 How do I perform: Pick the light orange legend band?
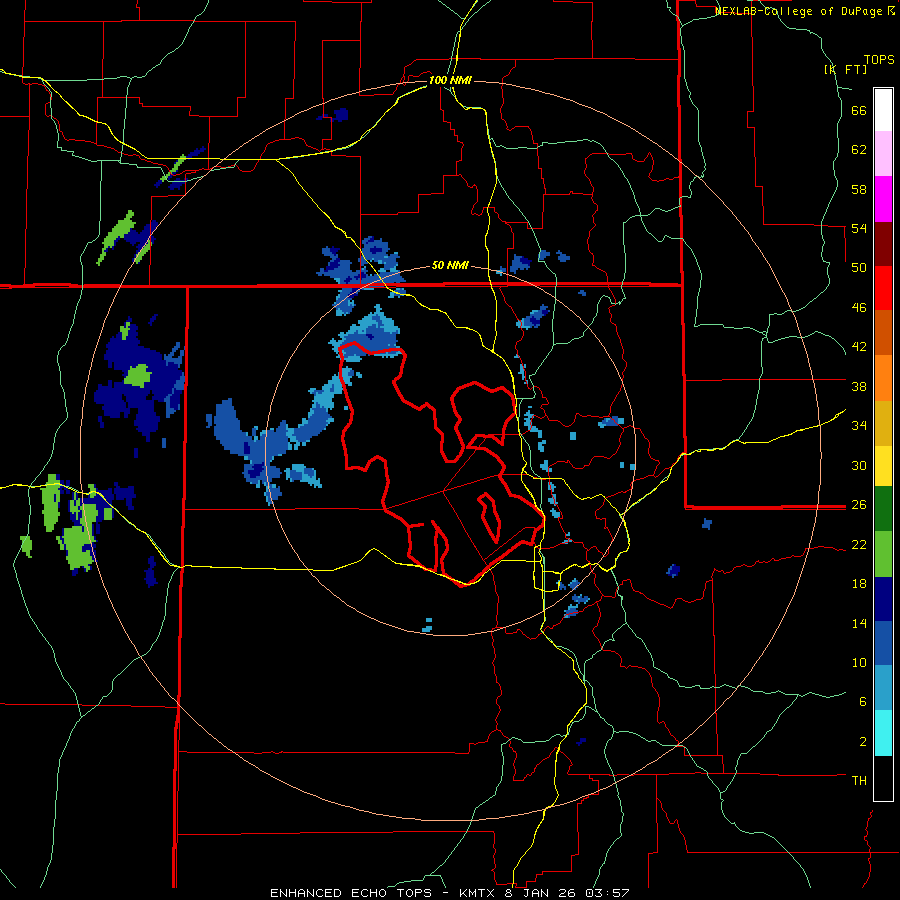pos(883,378)
